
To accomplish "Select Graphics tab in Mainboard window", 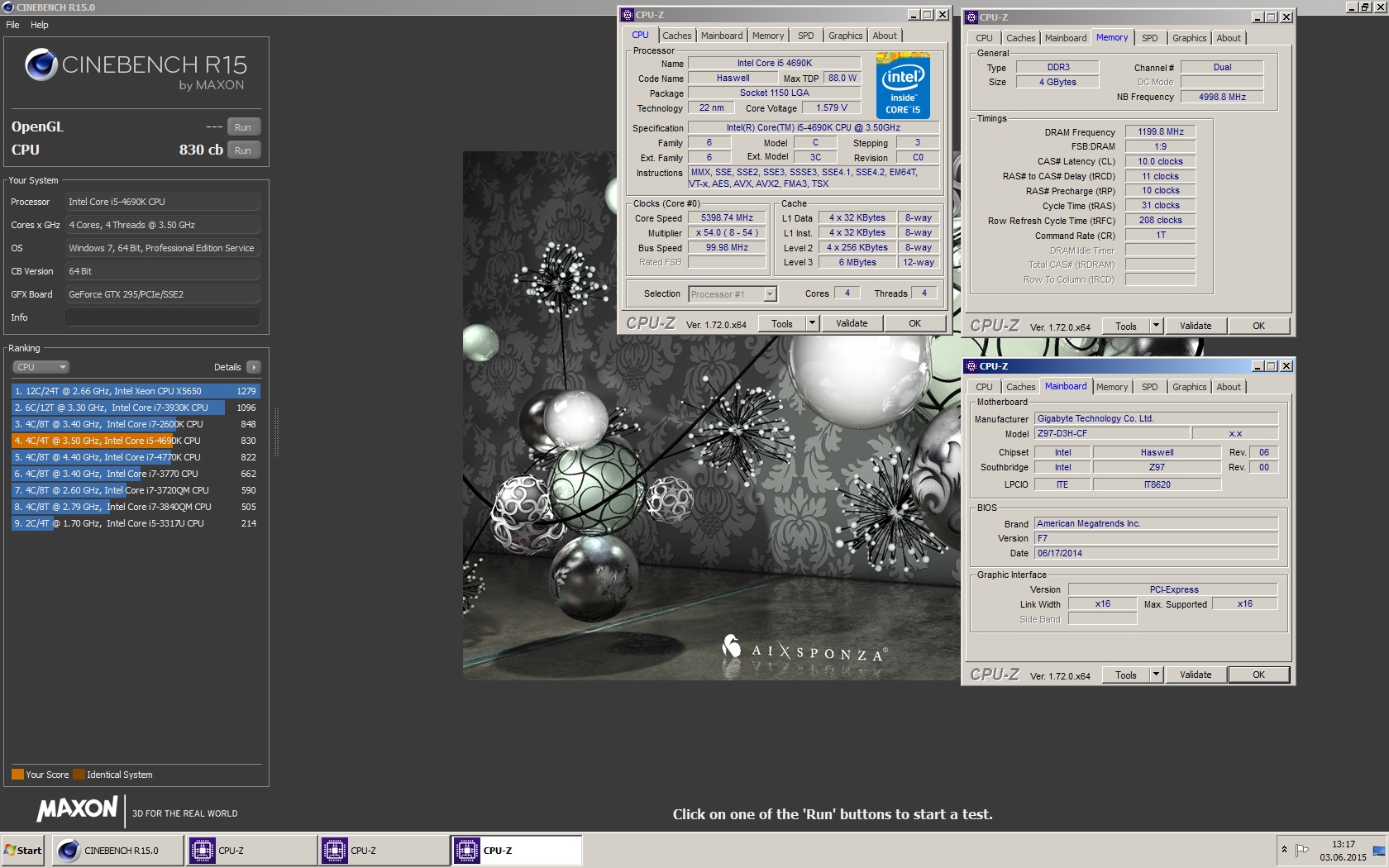I will click(x=1189, y=387).
